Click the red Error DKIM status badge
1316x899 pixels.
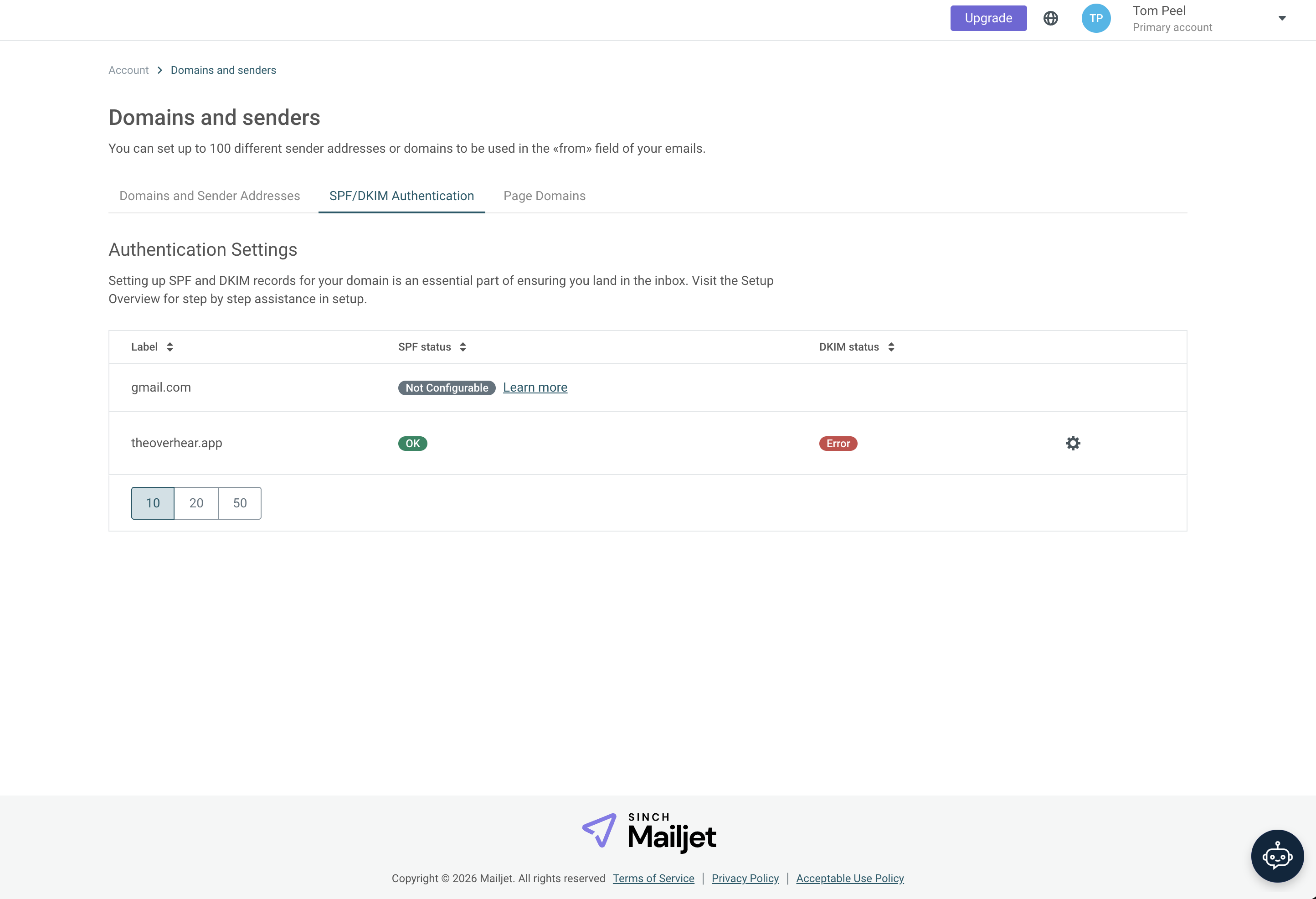coord(838,444)
